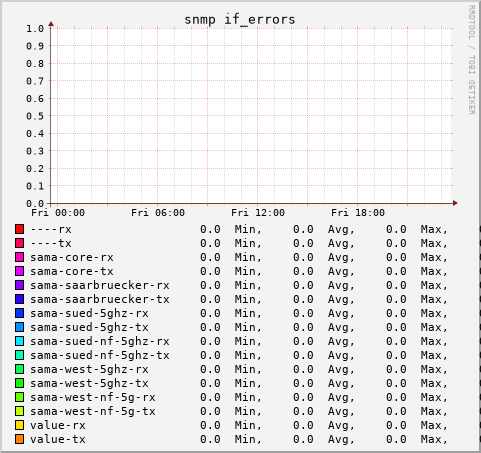This screenshot has height=453, width=481.
Task: Click the orange swatch for value-tx
Action: point(19,439)
